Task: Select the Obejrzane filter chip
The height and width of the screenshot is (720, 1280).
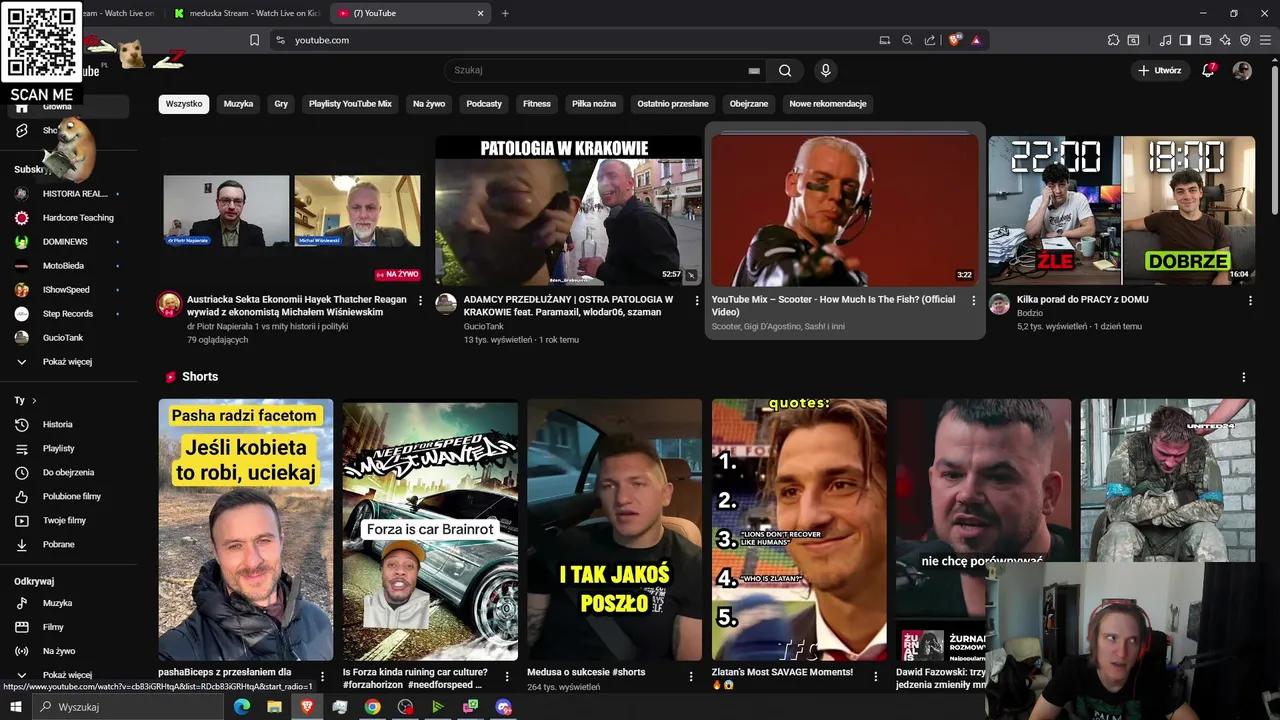Action: 749,104
